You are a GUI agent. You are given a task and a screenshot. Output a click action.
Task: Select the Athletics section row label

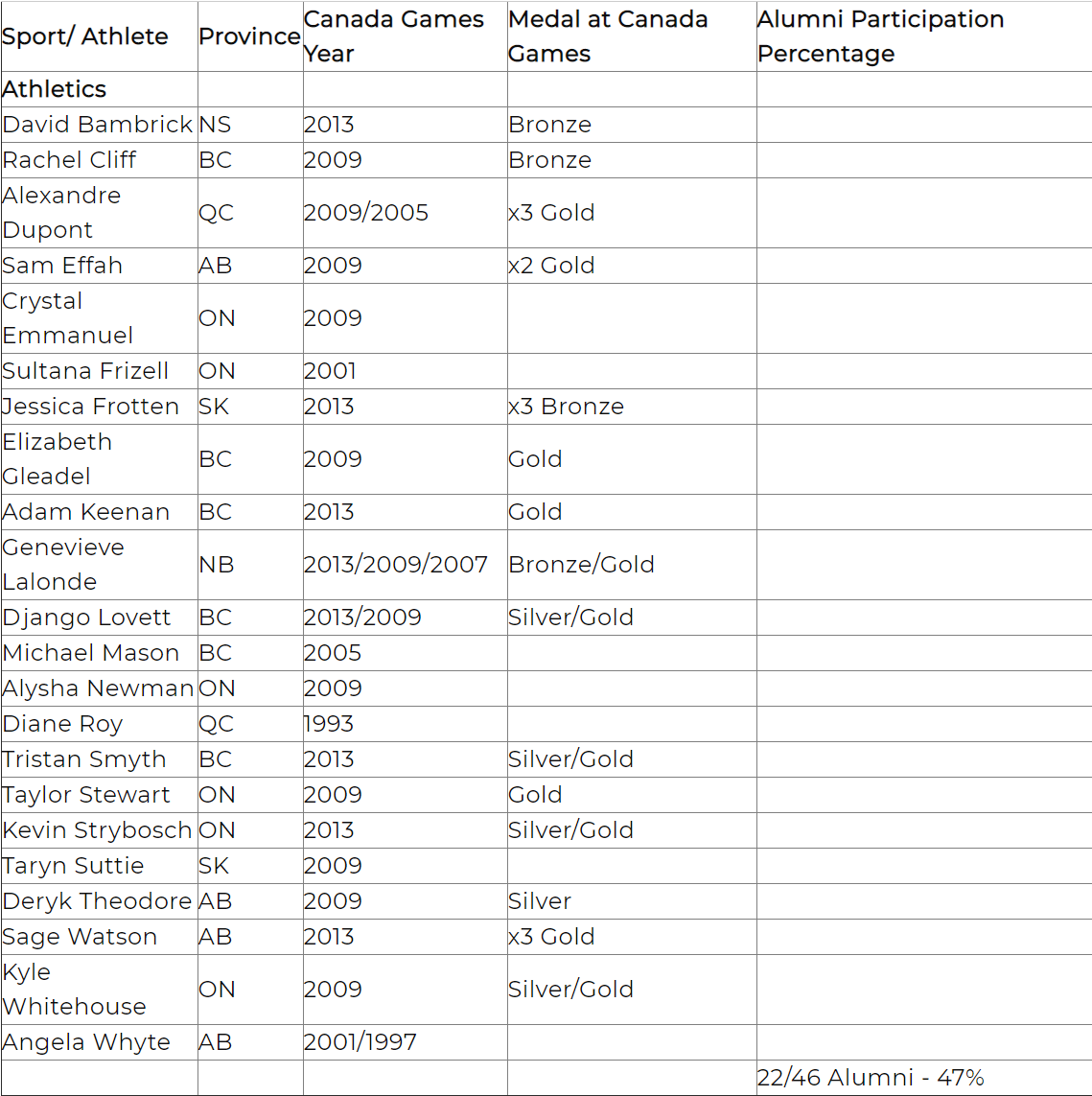tap(55, 89)
